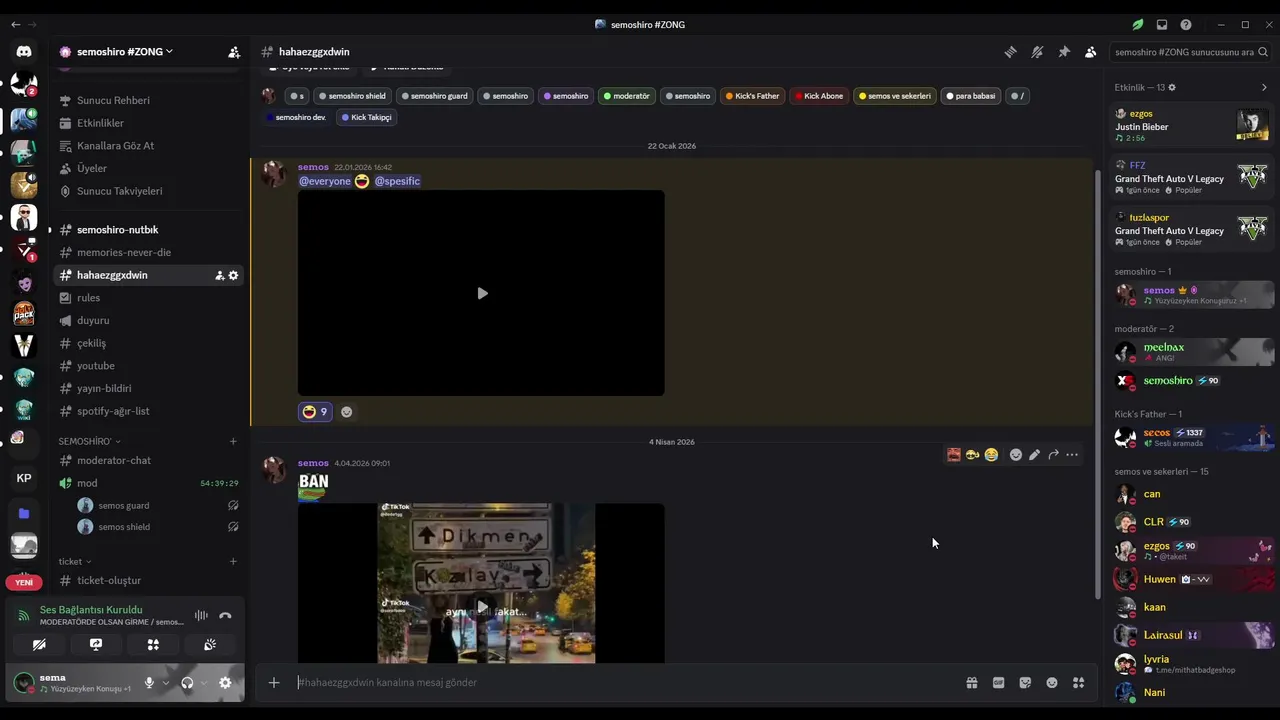Open pinned messages pin icon
This screenshot has width=1280, height=720.
(1064, 52)
